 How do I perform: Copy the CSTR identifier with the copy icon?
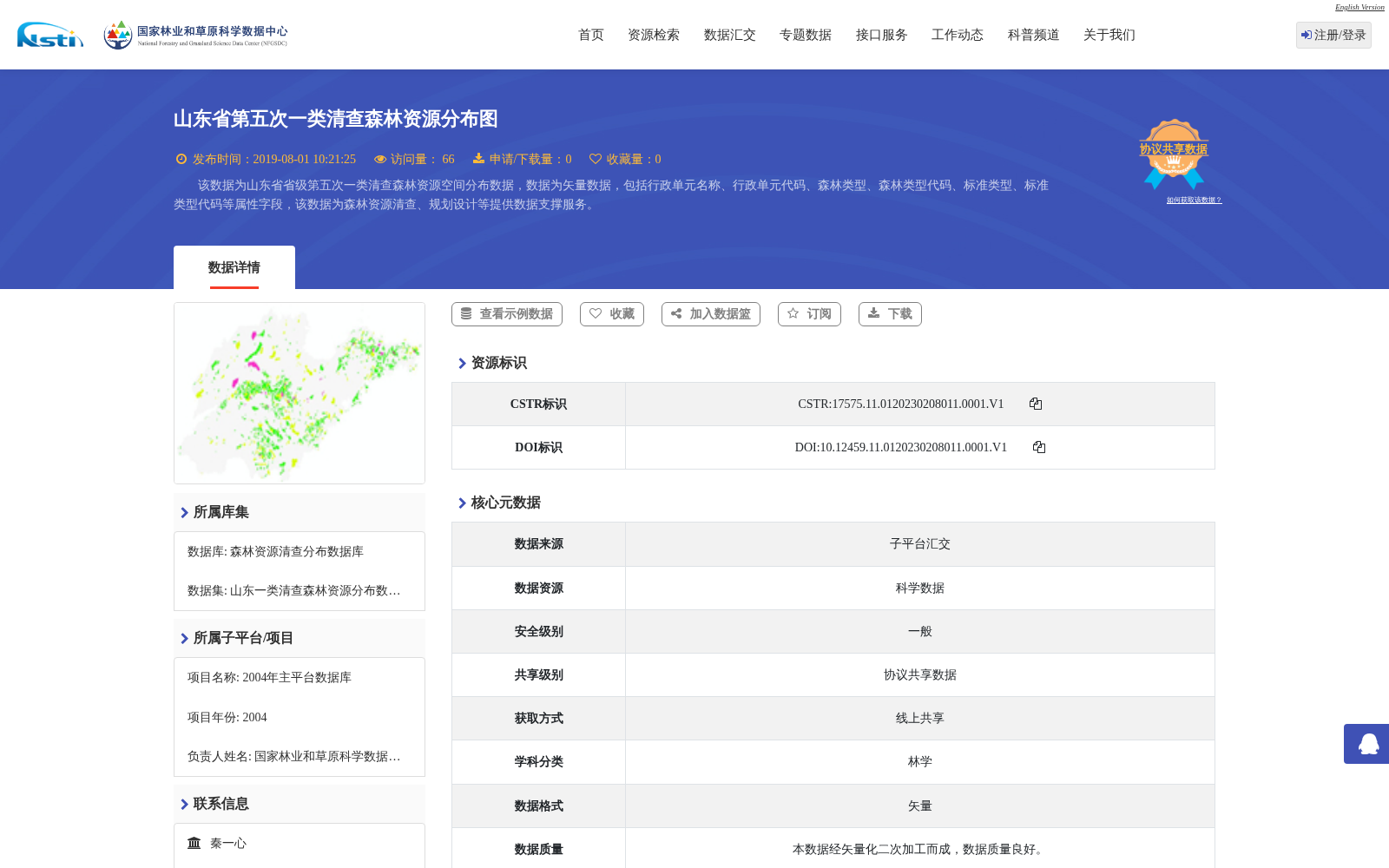tap(1036, 404)
